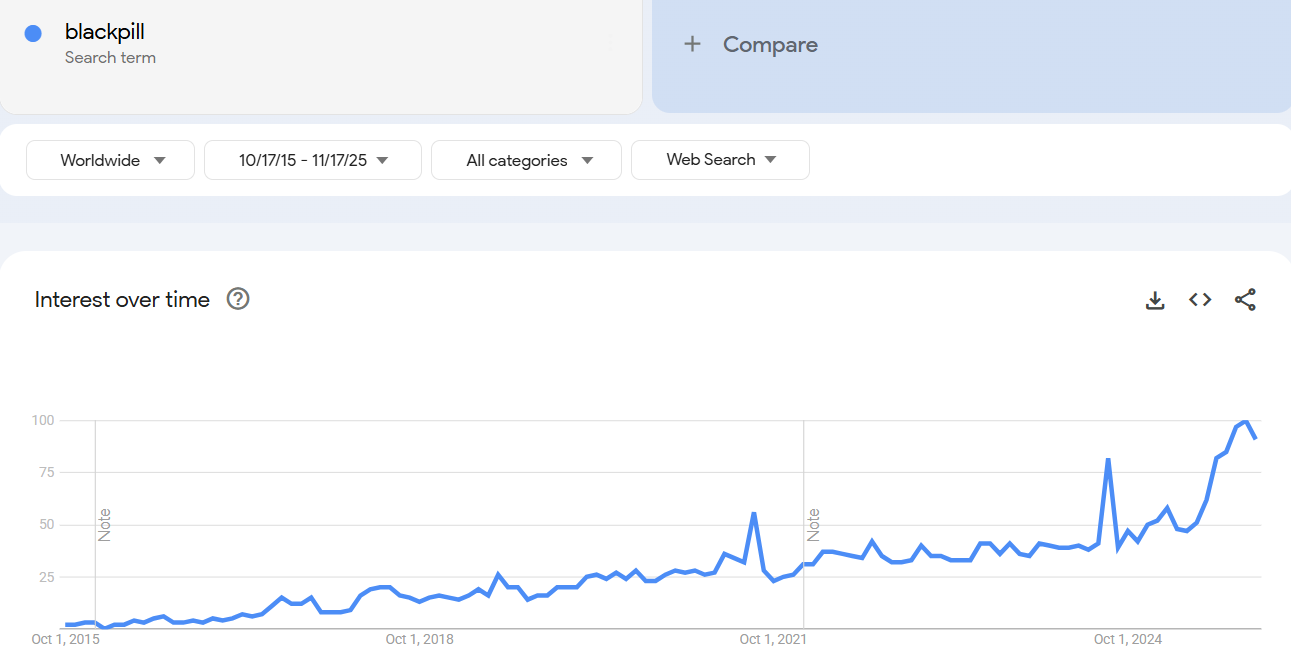Click the blue dot beside blackpill

[x=33, y=33]
